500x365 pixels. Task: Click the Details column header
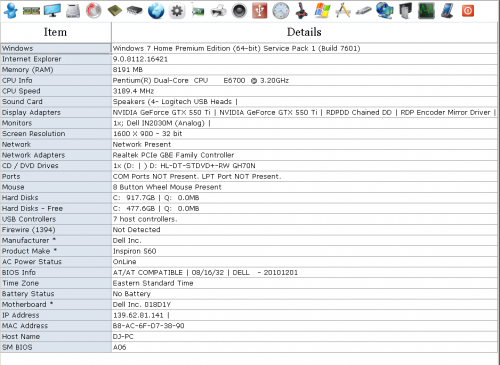pyautogui.click(x=304, y=32)
